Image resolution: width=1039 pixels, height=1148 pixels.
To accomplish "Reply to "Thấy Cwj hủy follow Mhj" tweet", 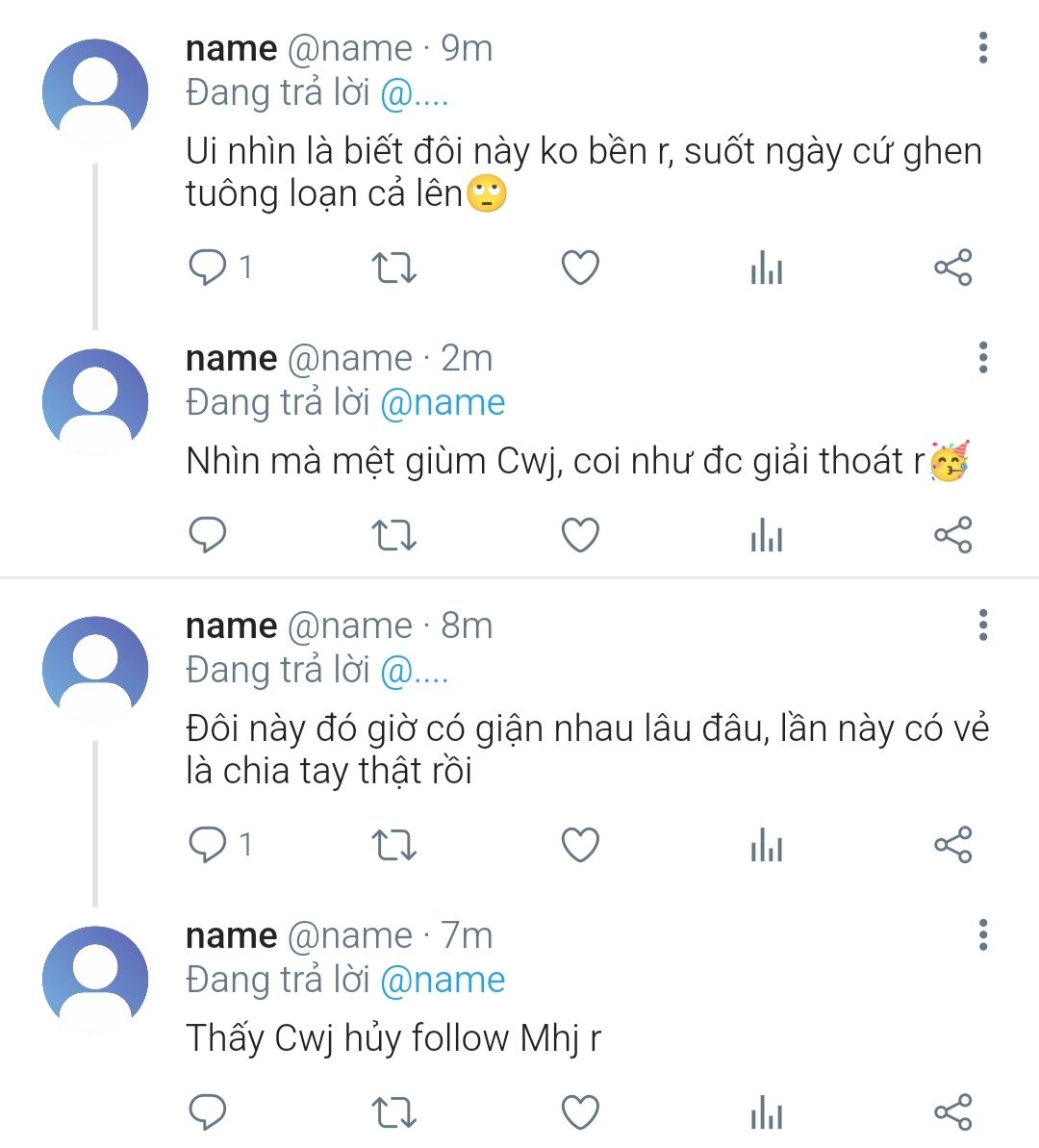I will click(208, 1112).
